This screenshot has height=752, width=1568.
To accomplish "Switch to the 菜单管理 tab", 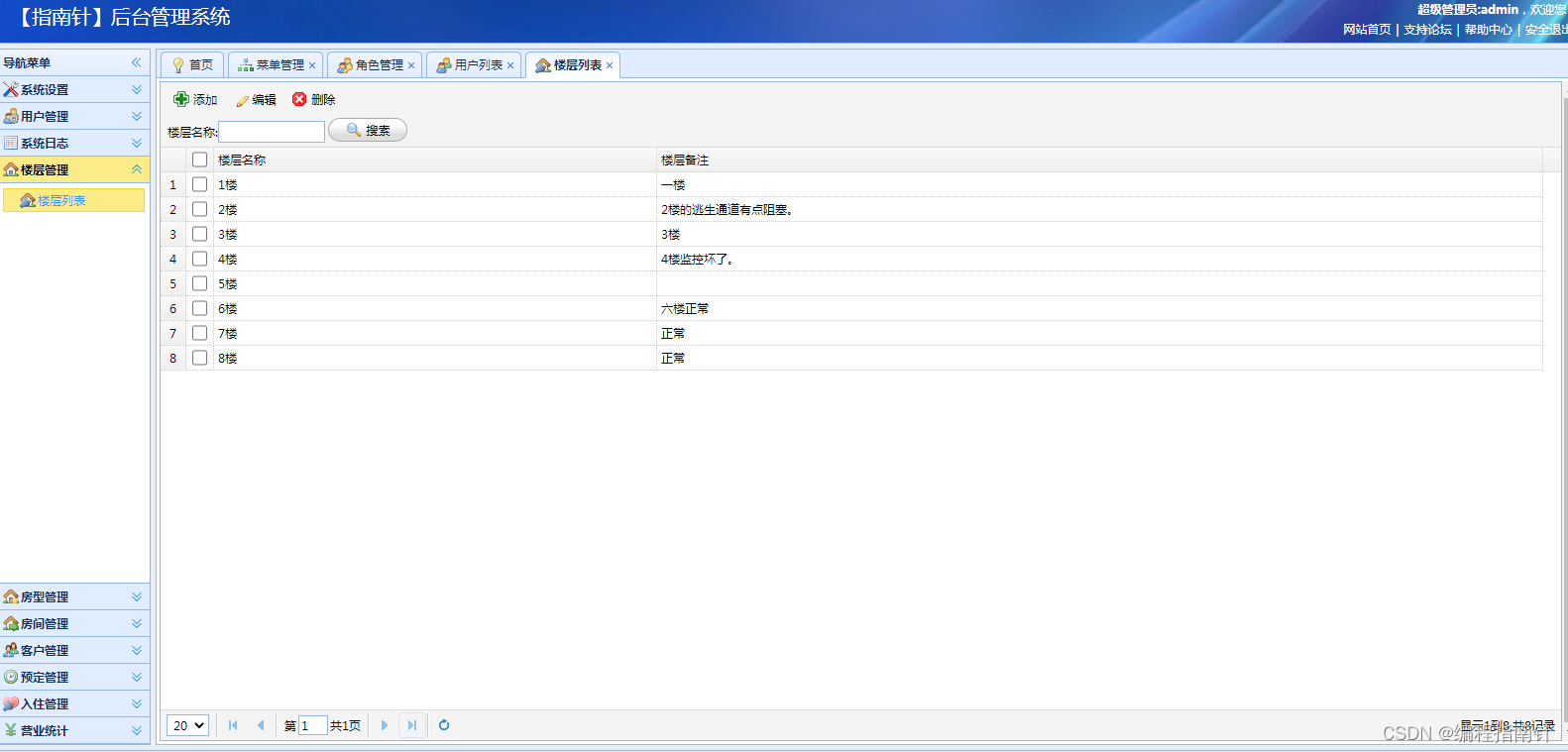I will [276, 64].
